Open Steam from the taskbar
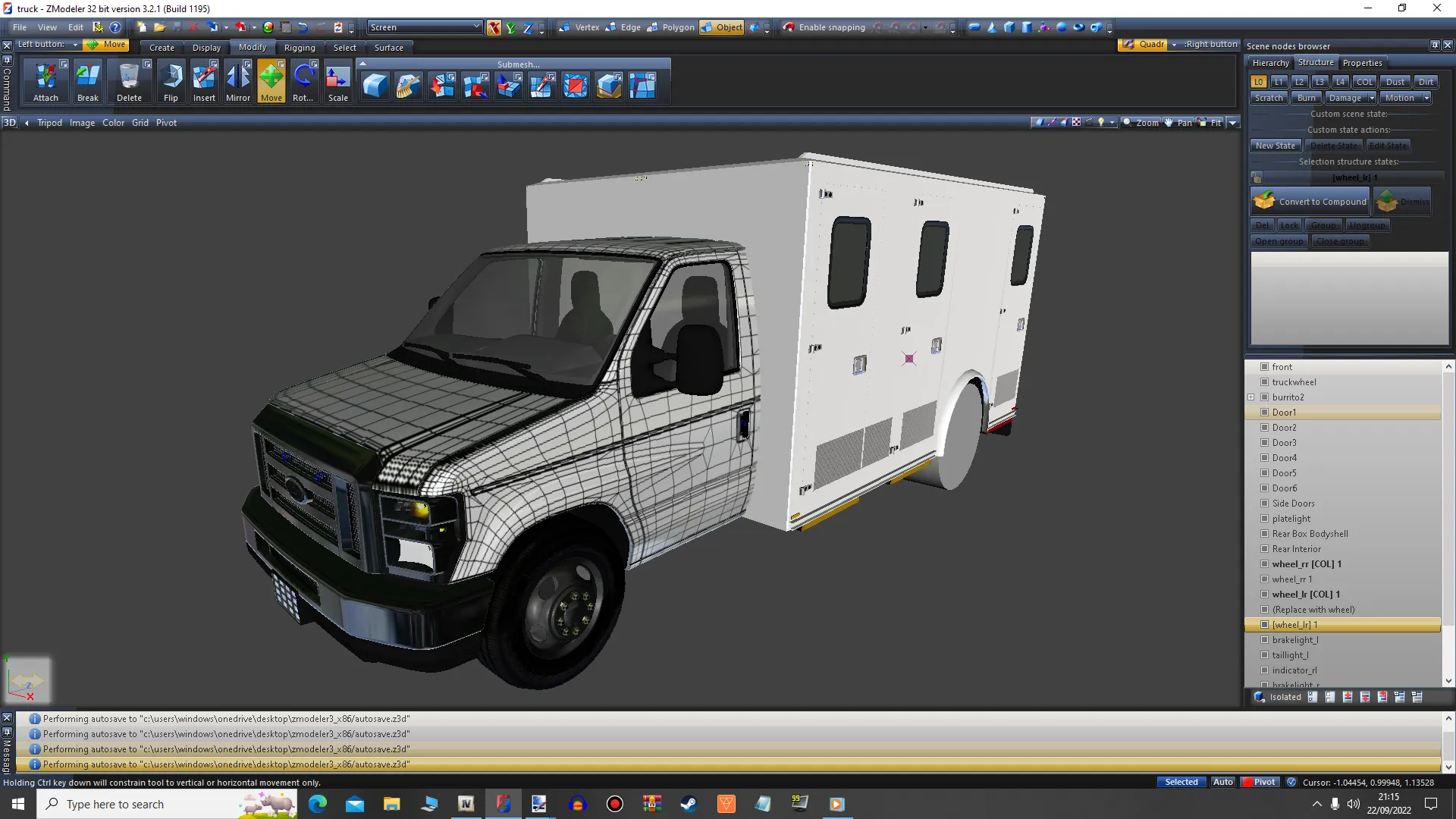Screen dimensions: 1456x819 [x=689, y=804]
